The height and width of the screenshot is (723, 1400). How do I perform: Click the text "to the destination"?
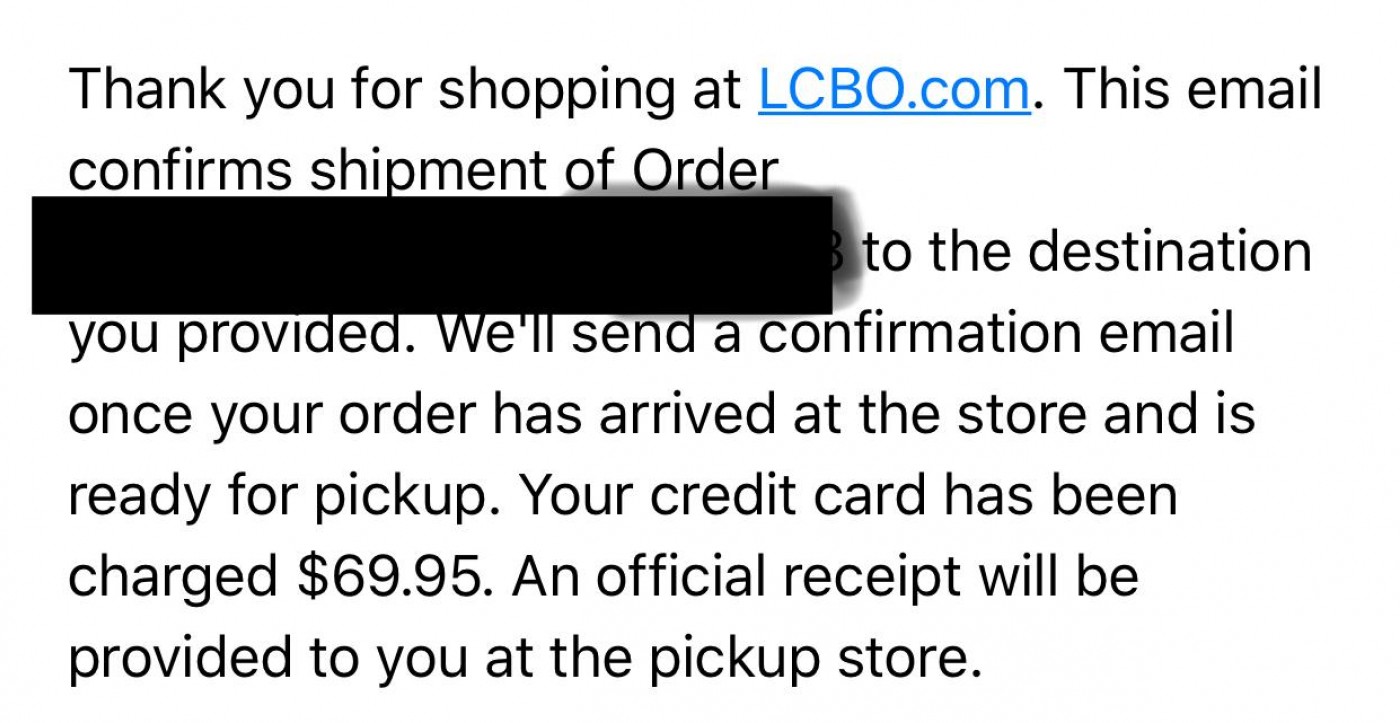coord(1086,253)
